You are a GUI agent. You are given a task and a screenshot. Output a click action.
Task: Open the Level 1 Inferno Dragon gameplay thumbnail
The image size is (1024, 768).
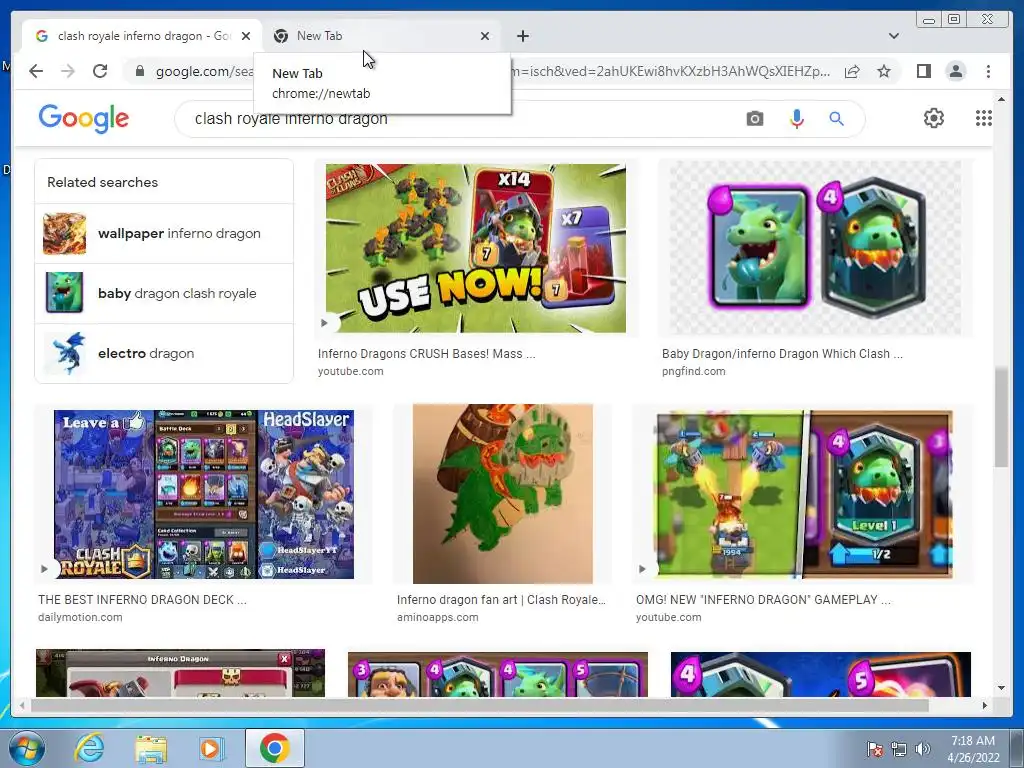[x=804, y=494]
